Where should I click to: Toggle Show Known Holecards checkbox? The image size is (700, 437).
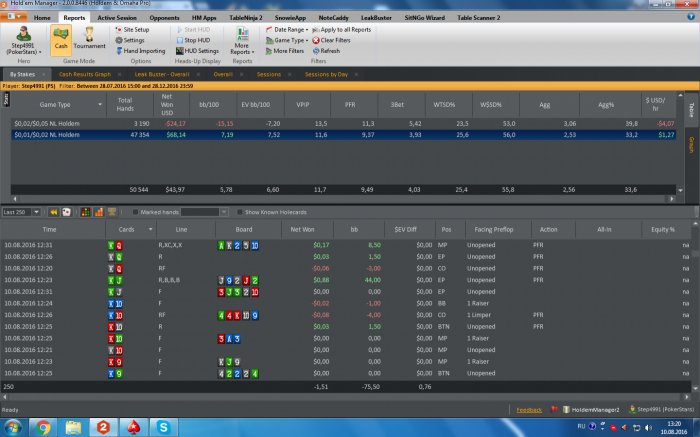tap(240, 212)
